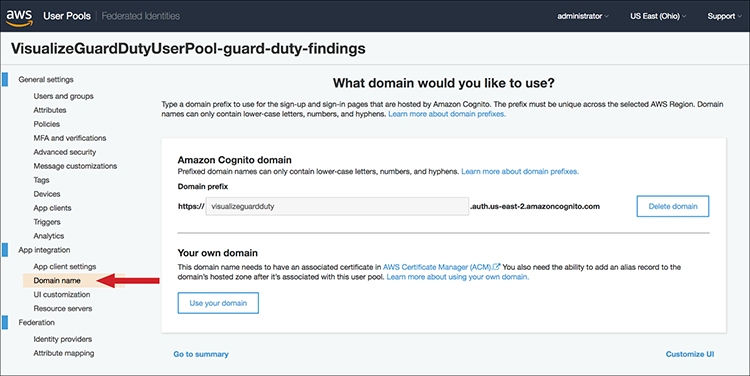Click the .auth.us-east-2.amazoncognito.com suffix text
The width and height of the screenshot is (750, 376).
click(x=535, y=206)
